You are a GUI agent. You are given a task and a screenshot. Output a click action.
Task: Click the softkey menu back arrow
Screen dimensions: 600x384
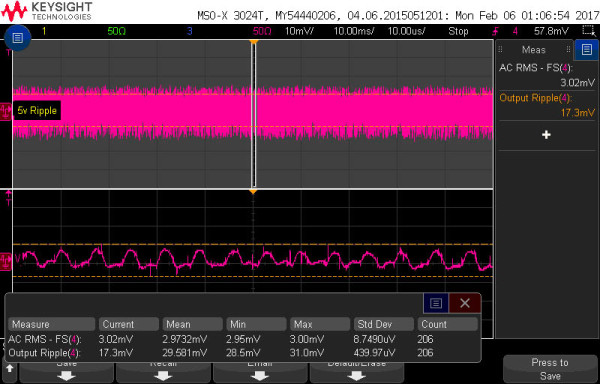pyautogui.click(x=10, y=369)
